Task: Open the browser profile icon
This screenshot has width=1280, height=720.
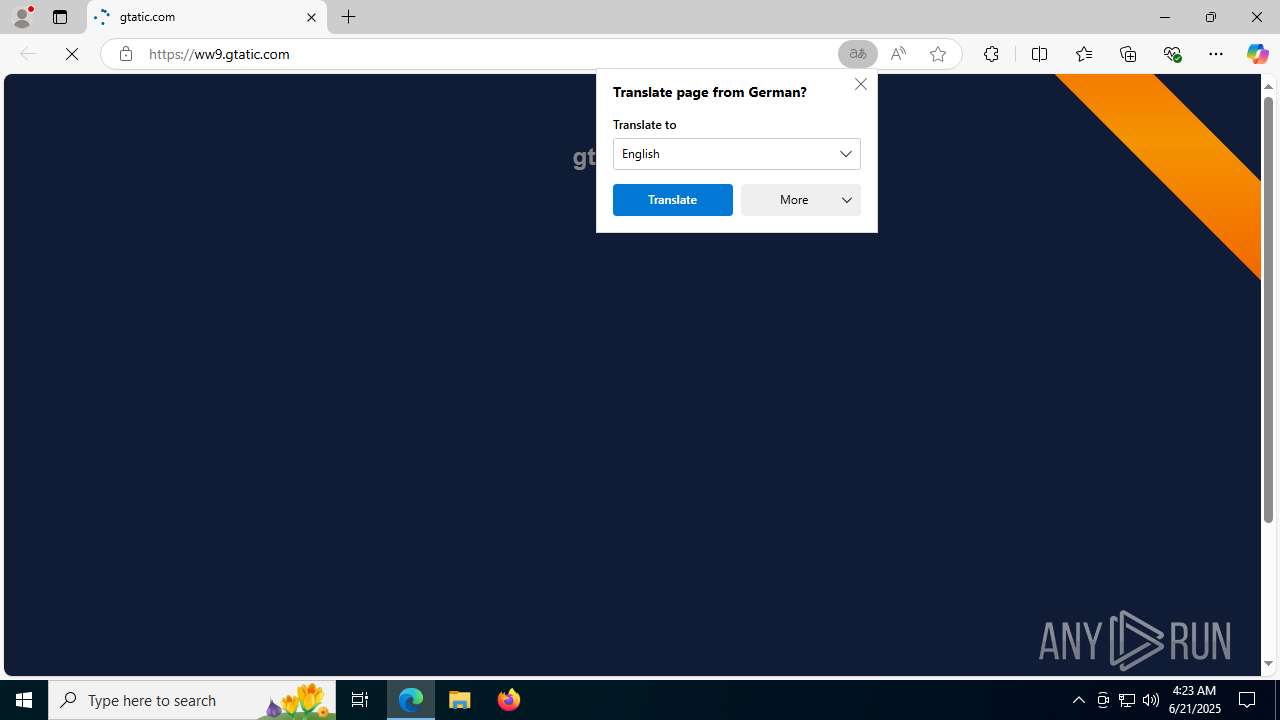Action: (22, 17)
